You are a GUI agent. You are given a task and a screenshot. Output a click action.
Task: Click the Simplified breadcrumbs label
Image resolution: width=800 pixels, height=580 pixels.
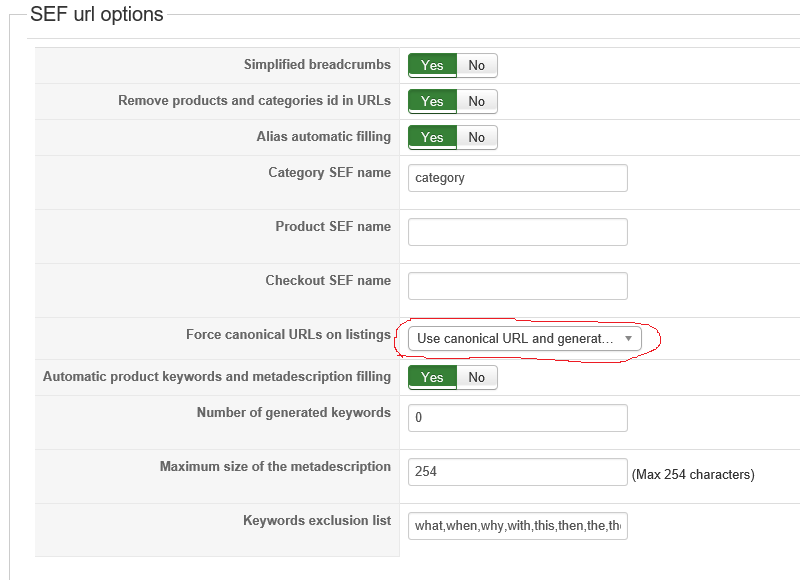point(317,65)
